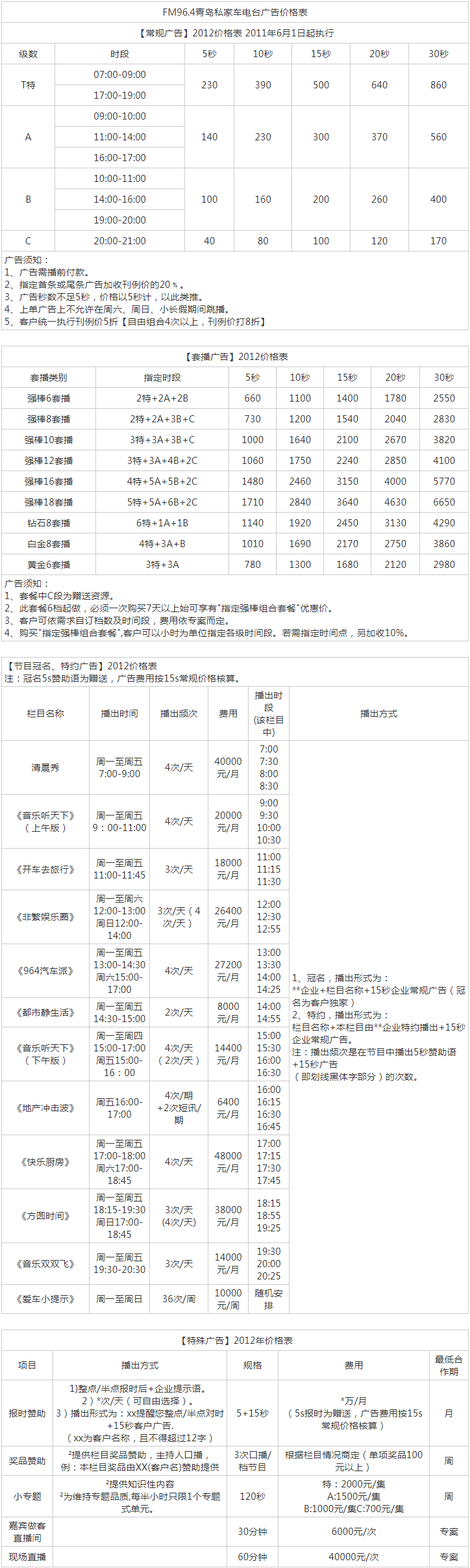Click the 套播类别 column header
470x1568 pixels.
pyautogui.click(x=49, y=378)
